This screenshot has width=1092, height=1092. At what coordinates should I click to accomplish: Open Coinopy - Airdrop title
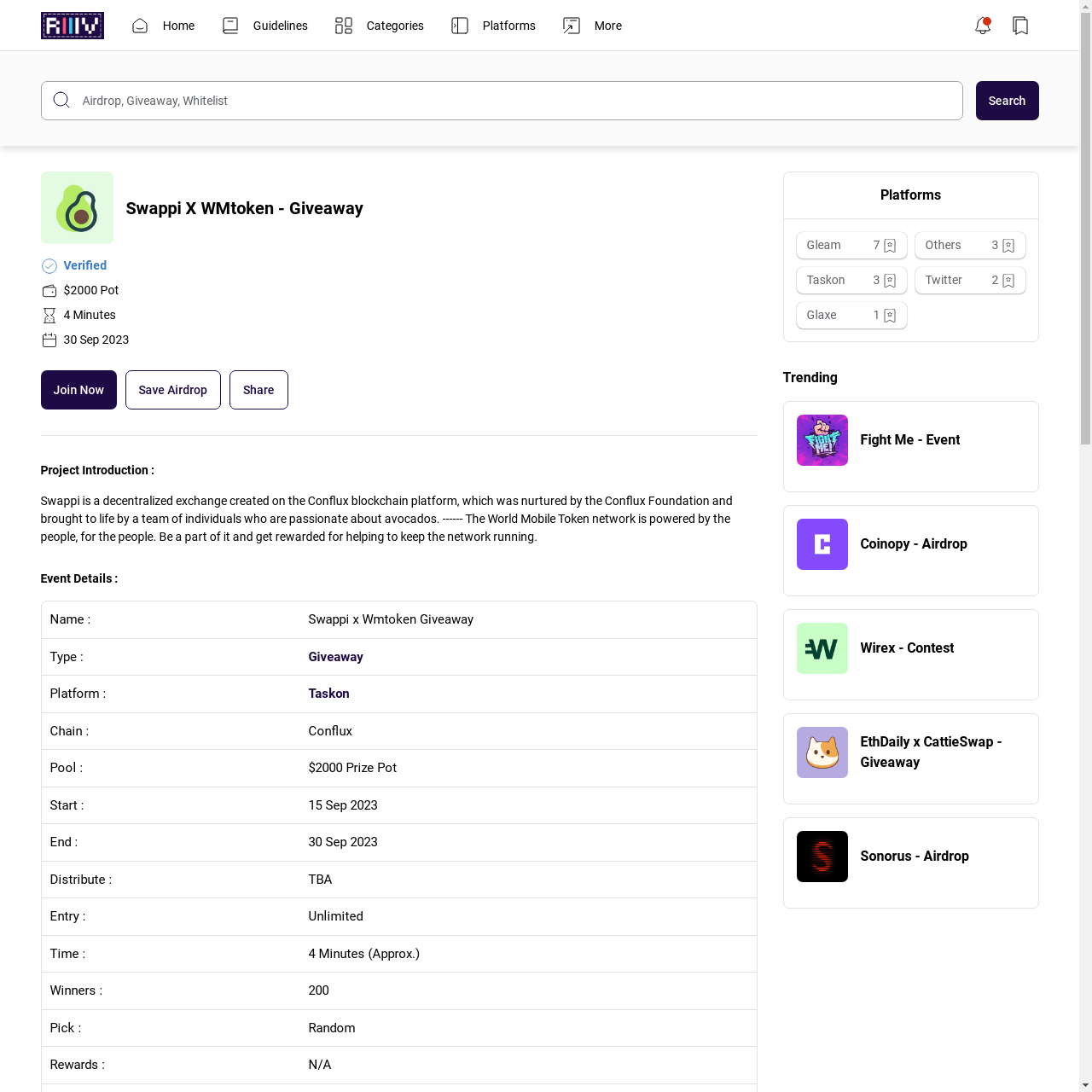pyautogui.click(x=914, y=544)
